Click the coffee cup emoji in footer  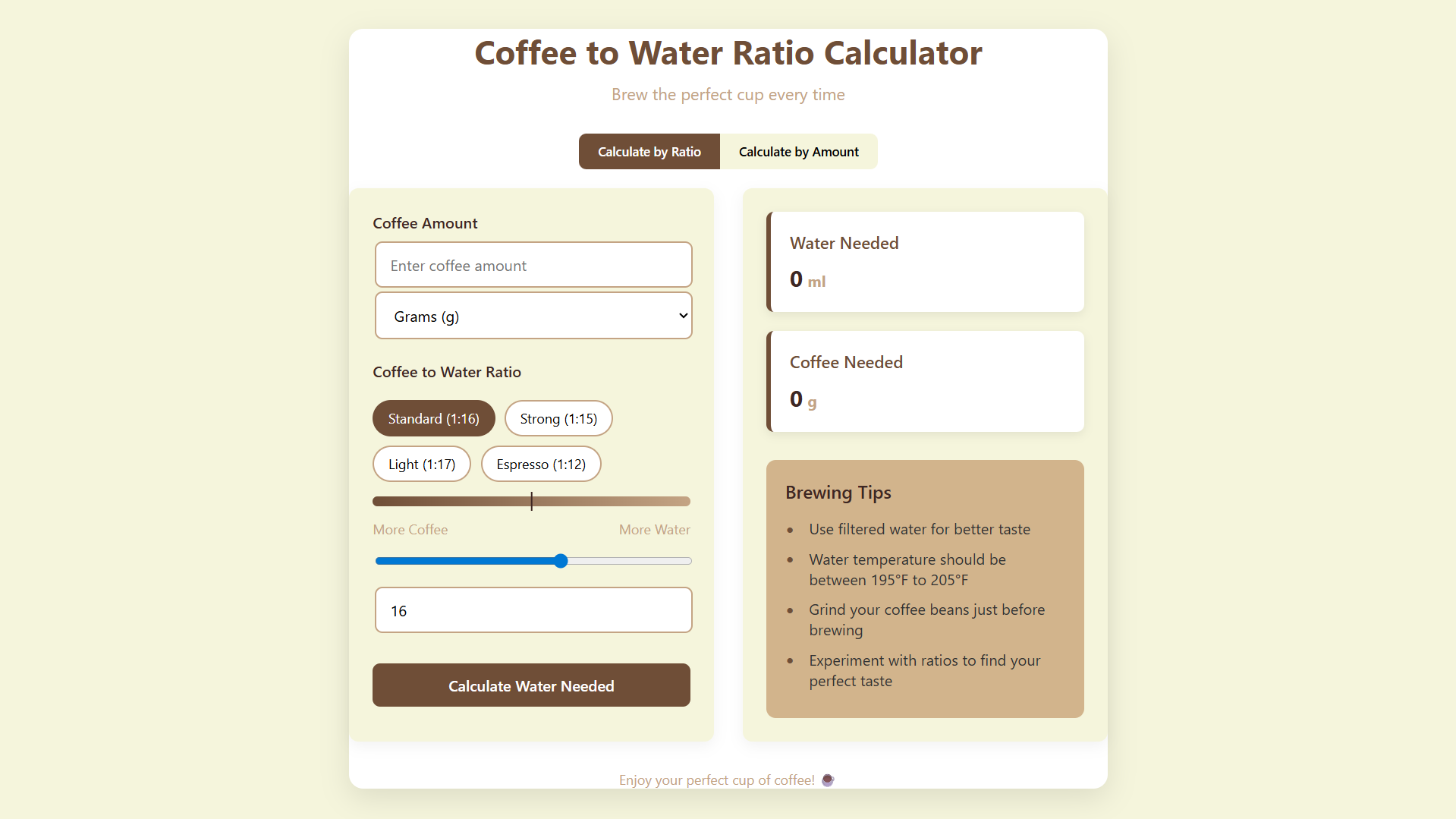828,780
